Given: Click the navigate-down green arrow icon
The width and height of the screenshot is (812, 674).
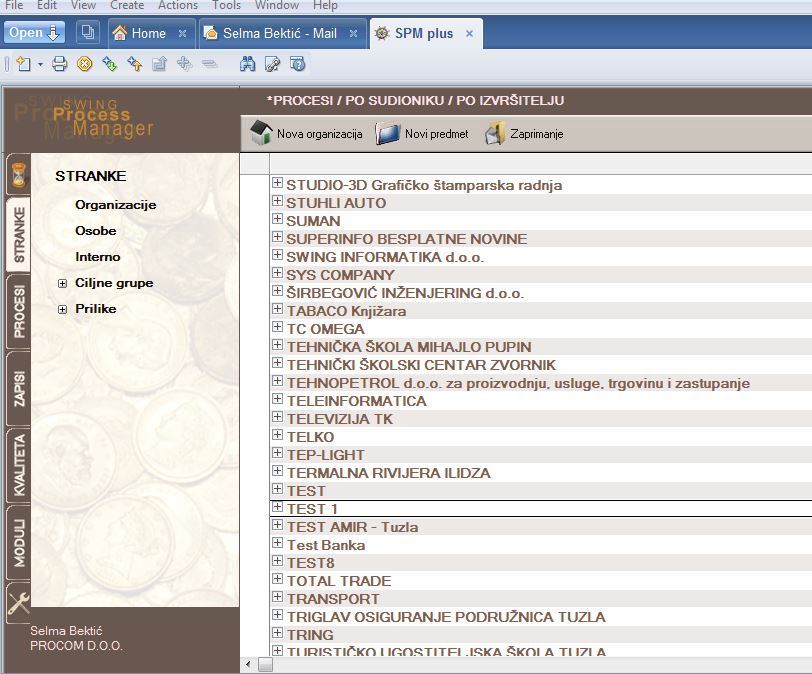Looking at the screenshot, I should (x=110, y=64).
